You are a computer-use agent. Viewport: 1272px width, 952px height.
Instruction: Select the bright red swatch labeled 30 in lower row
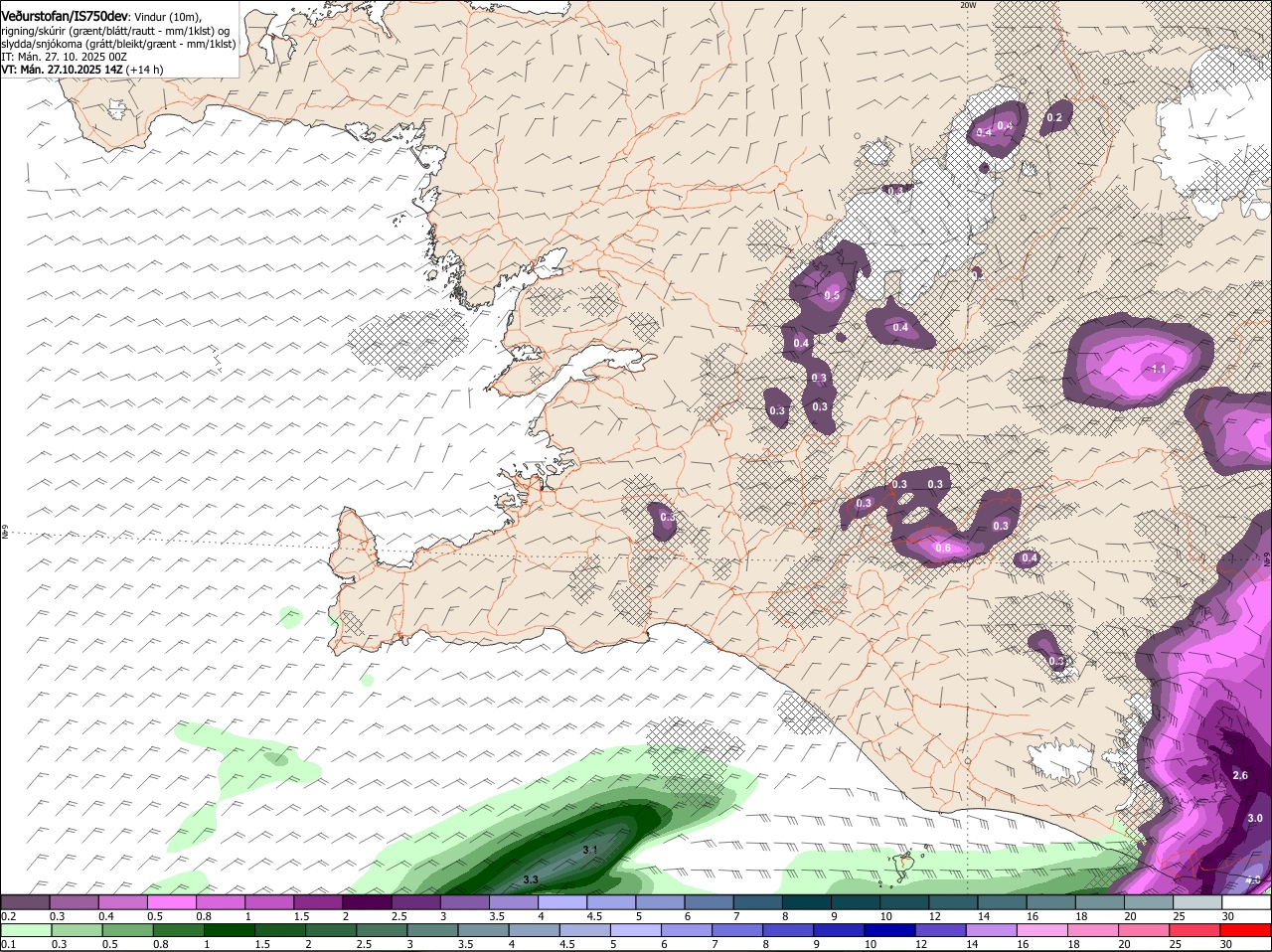(x=1247, y=930)
